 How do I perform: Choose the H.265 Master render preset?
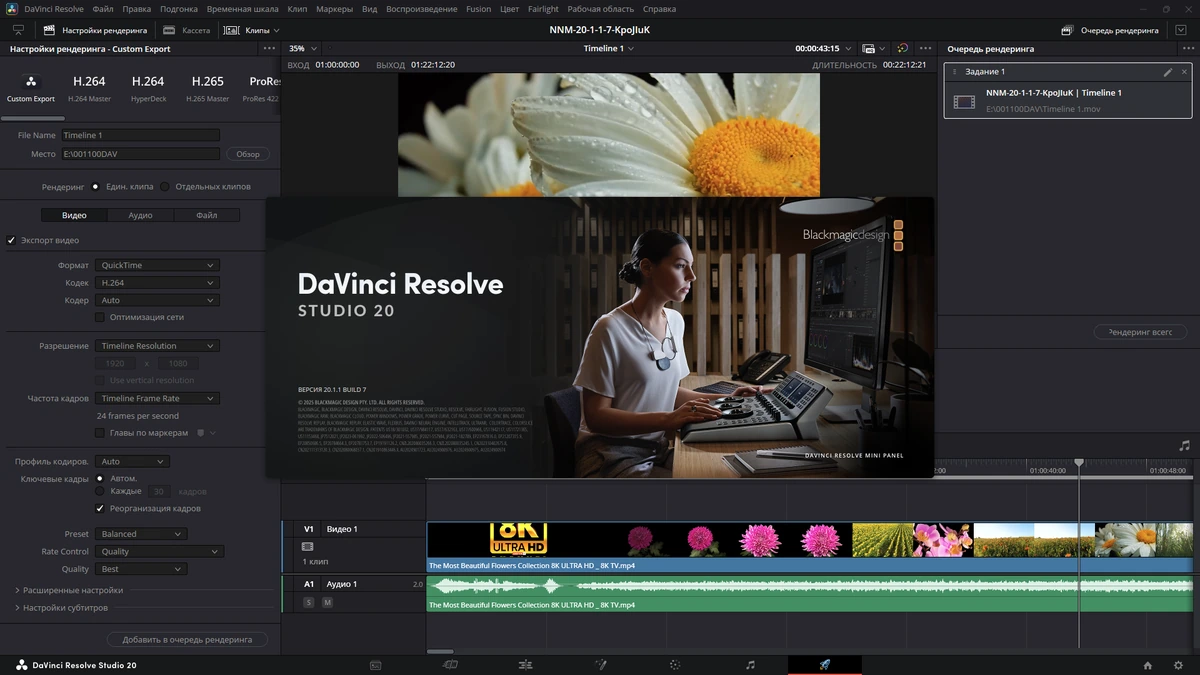coord(207,88)
